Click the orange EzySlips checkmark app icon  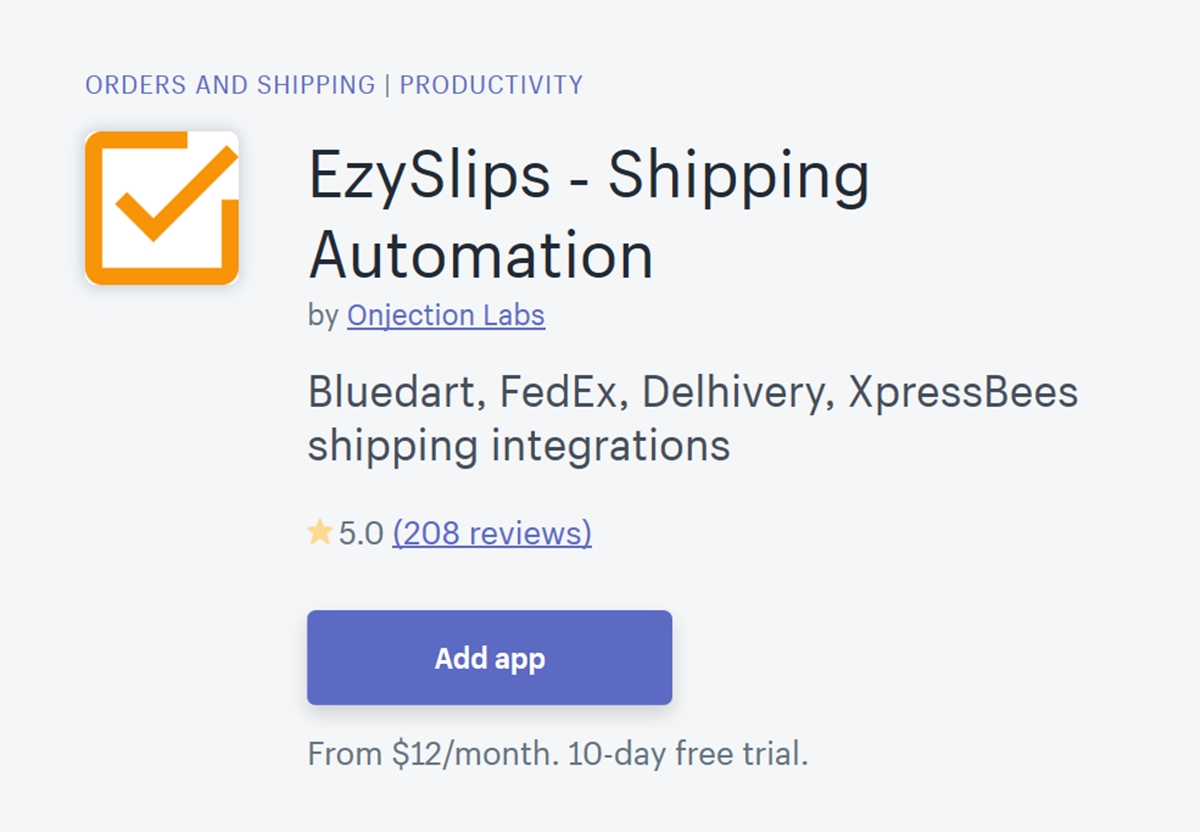pos(162,208)
